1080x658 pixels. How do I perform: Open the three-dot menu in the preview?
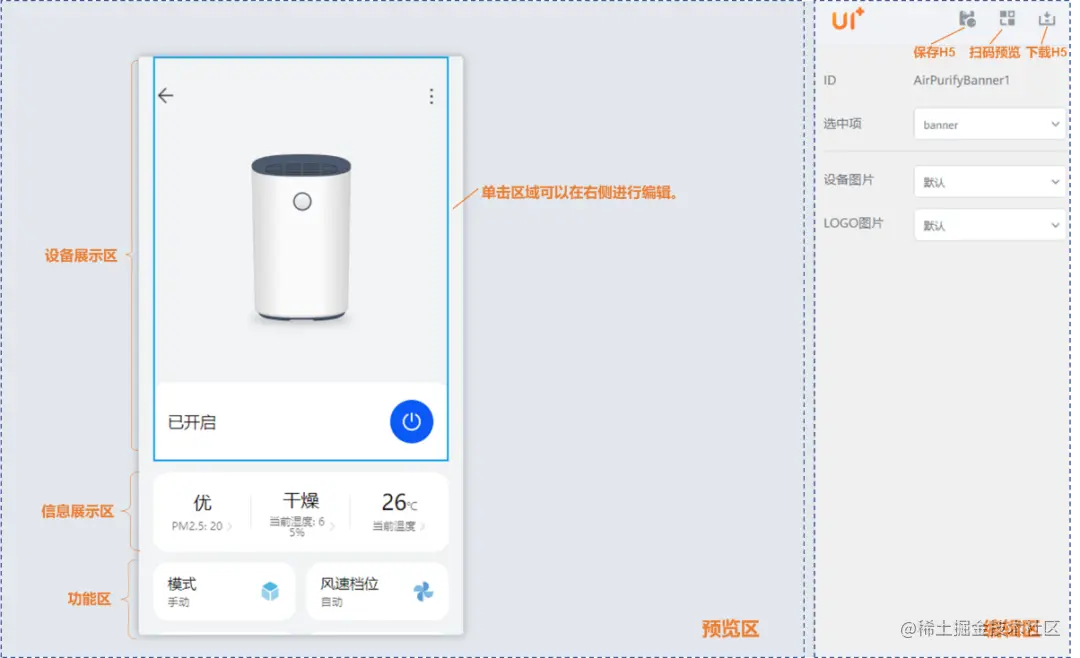[x=431, y=96]
